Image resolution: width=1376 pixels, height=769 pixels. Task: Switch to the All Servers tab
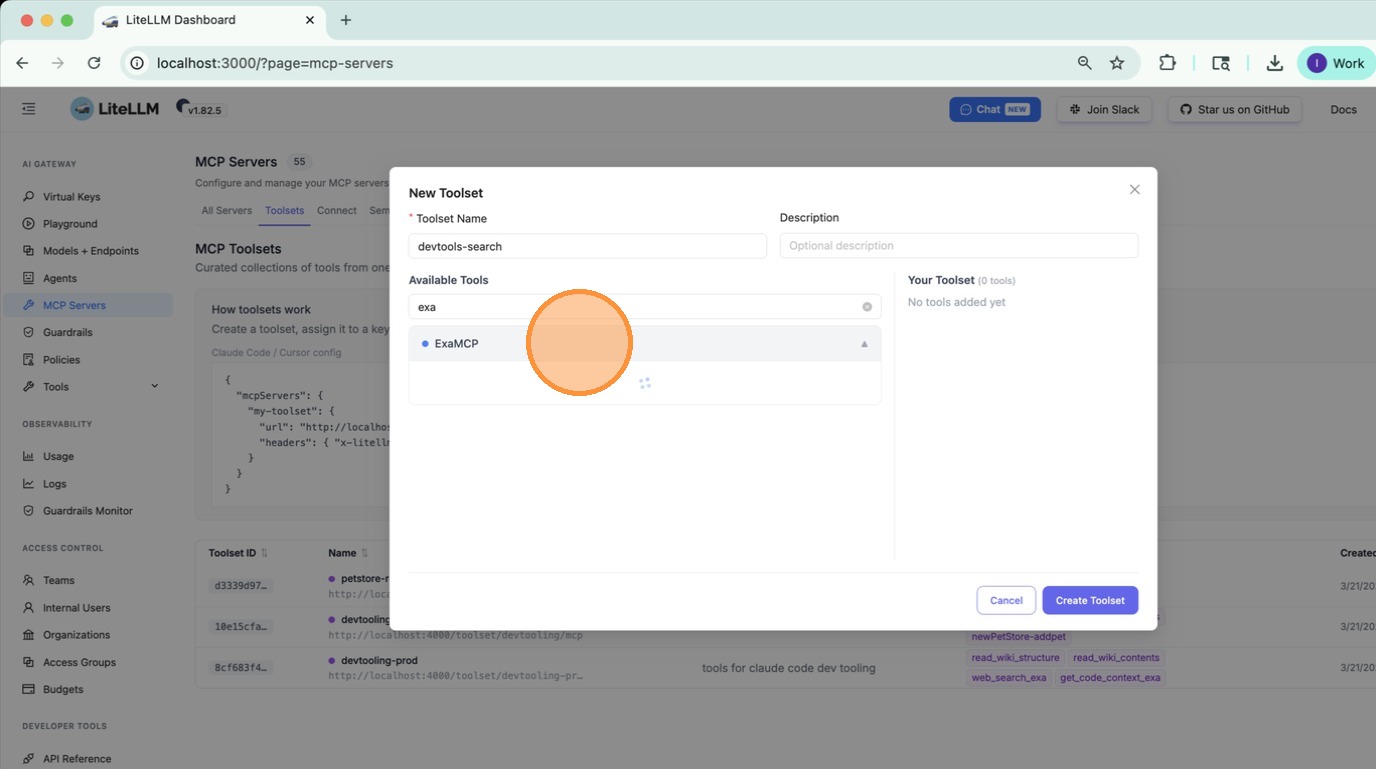(227, 211)
